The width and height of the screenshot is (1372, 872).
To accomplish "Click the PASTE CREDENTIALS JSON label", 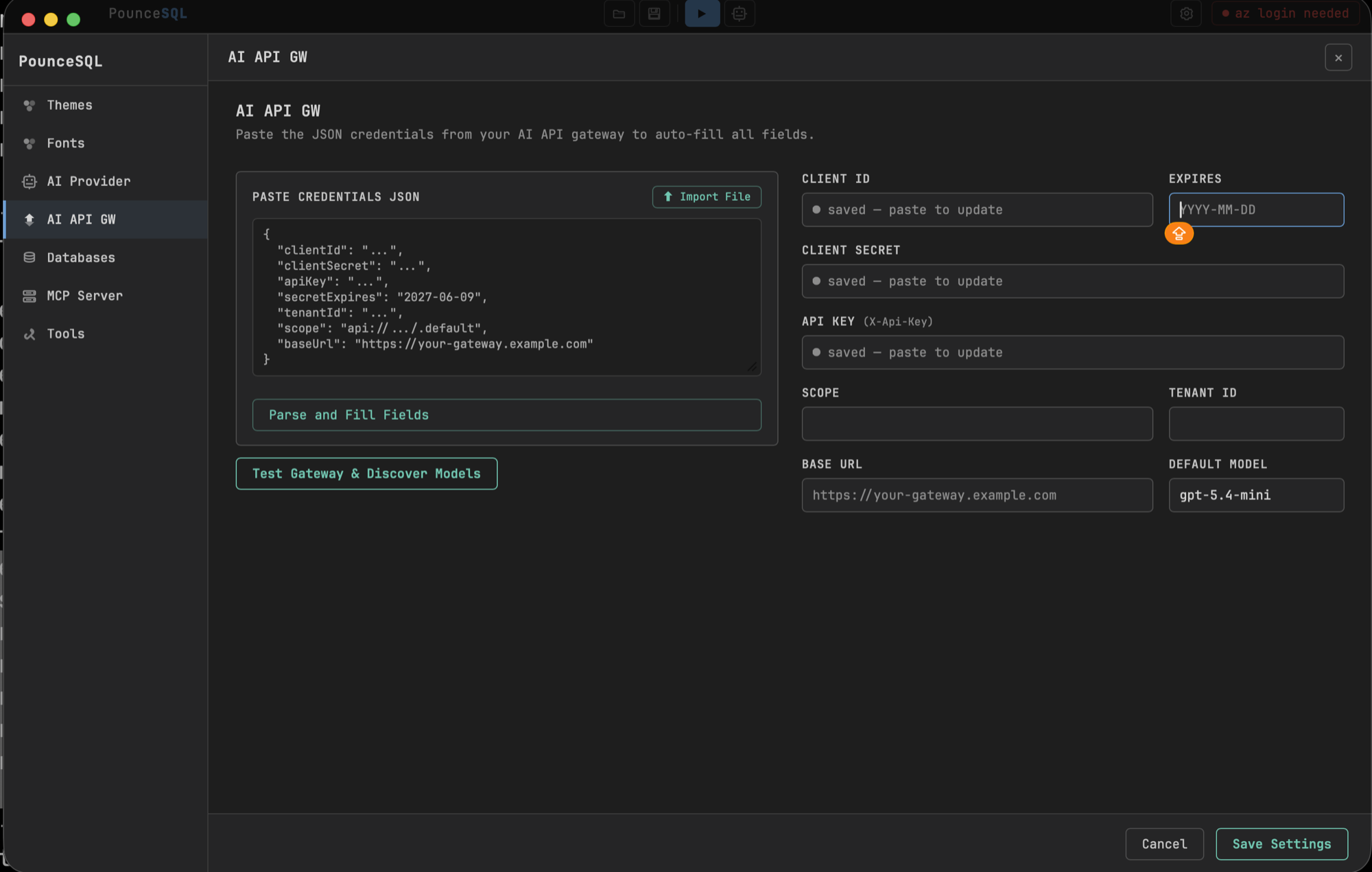I will (x=335, y=197).
